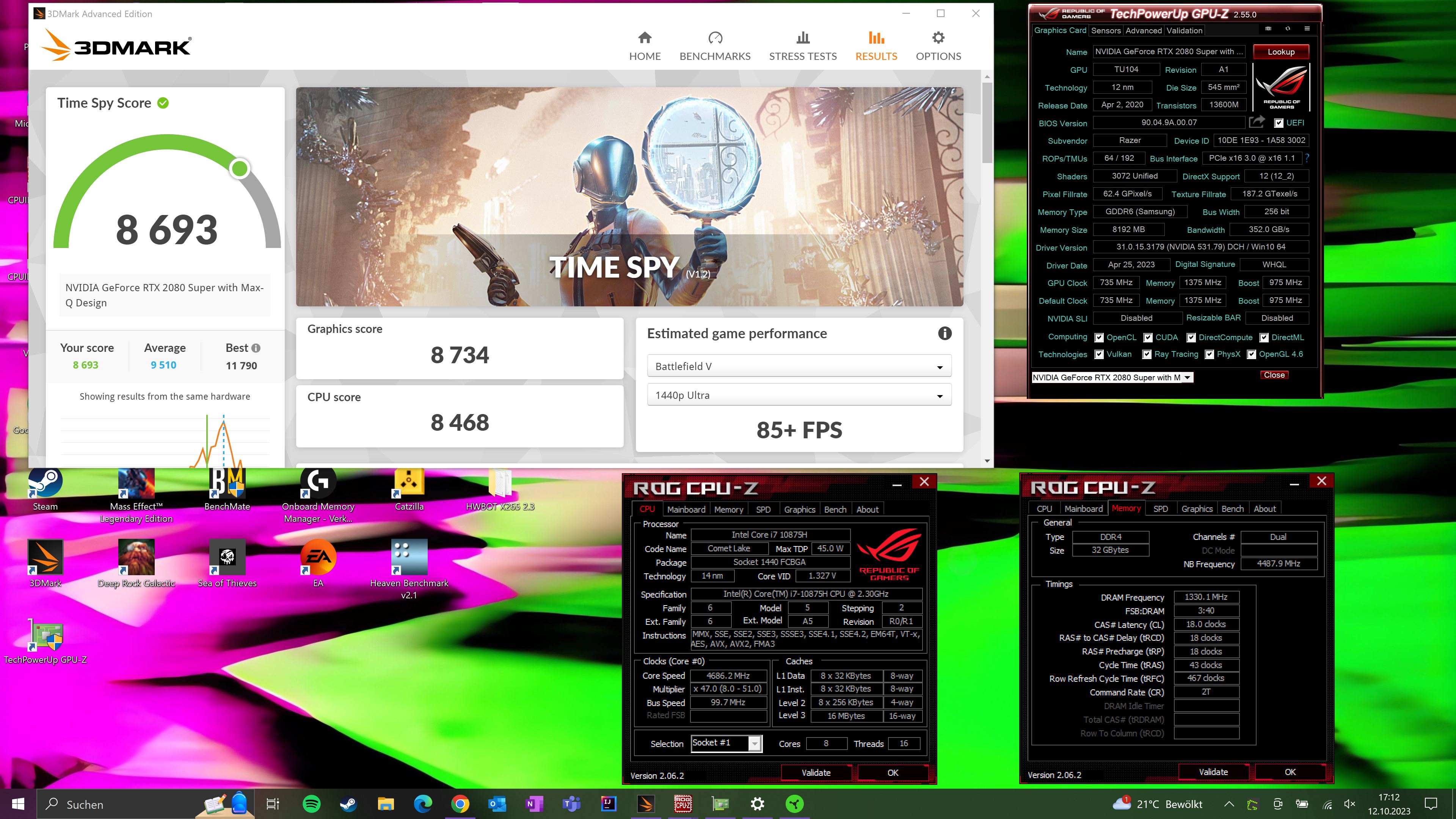Click the info icon next to Best score
The height and width of the screenshot is (819, 1456).
click(x=256, y=348)
